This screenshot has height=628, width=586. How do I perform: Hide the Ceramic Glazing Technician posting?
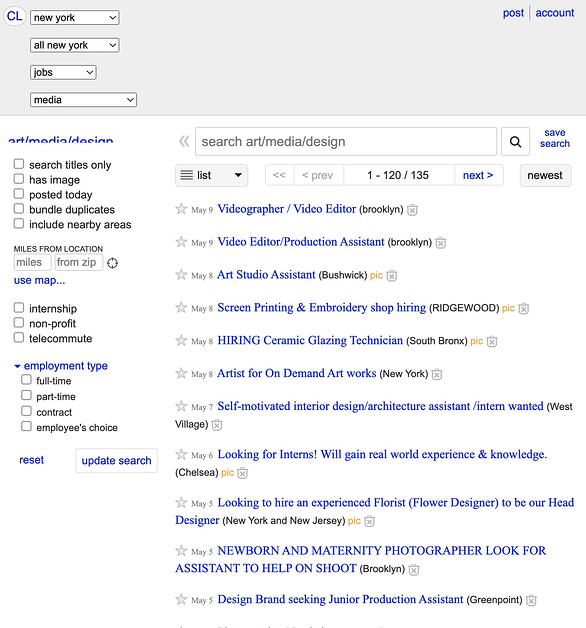click(x=492, y=341)
